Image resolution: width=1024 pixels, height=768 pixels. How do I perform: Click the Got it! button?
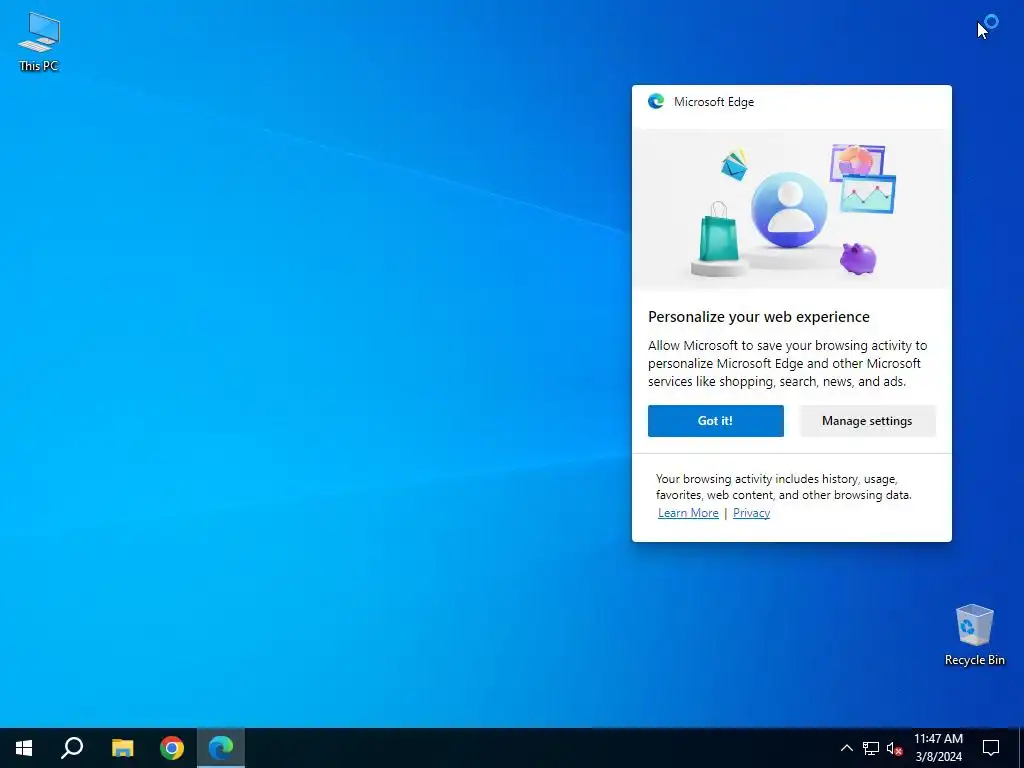click(716, 421)
